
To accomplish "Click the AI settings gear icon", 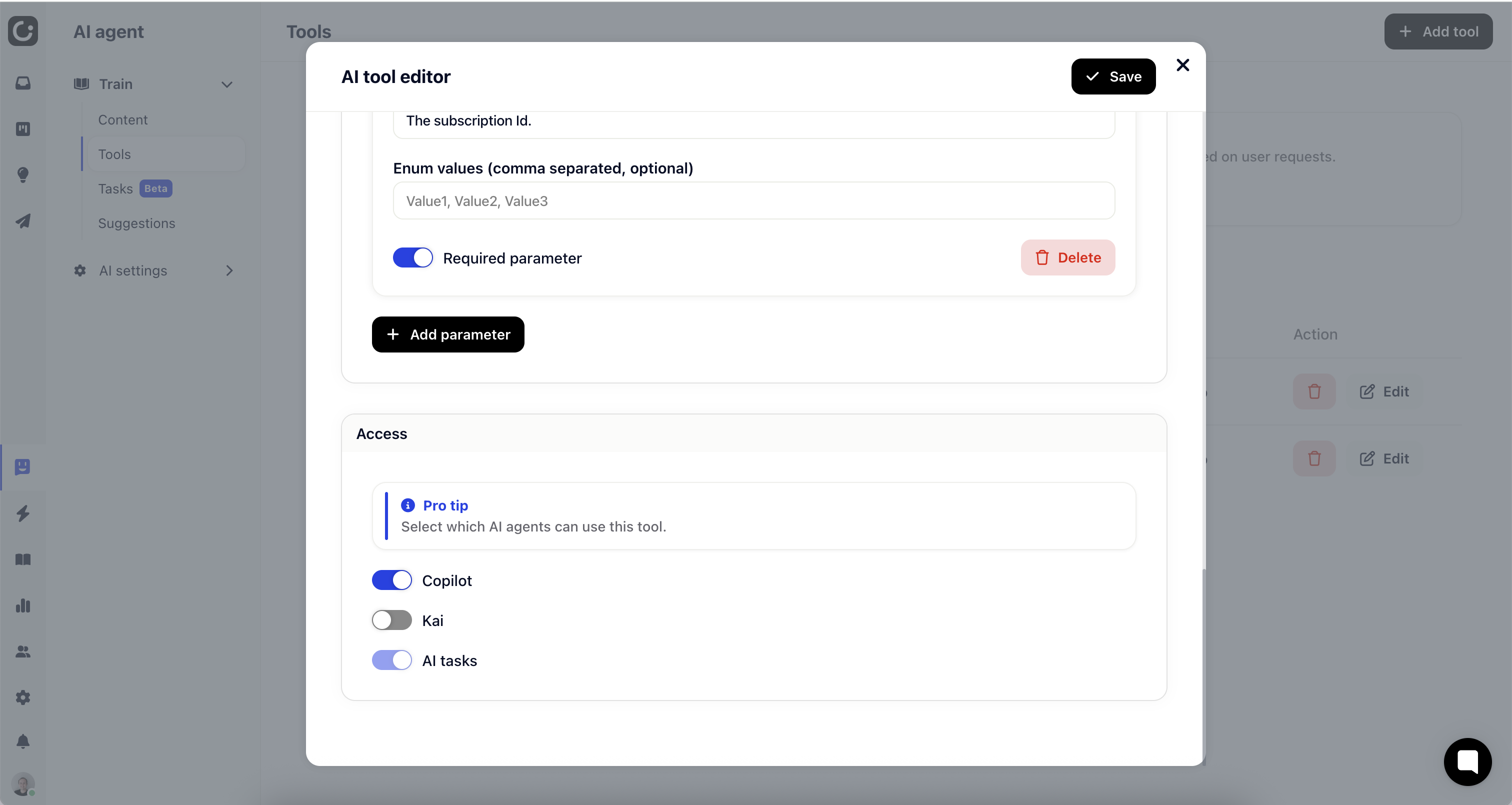I will pos(80,270).
